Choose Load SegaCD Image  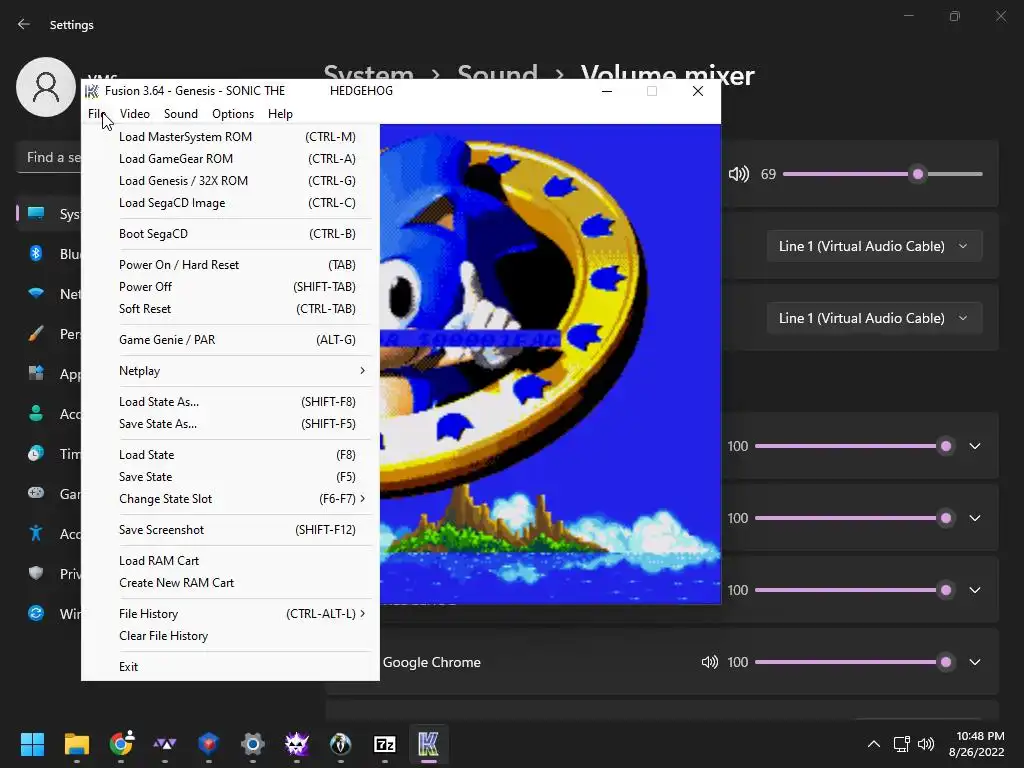click(231, 203)
